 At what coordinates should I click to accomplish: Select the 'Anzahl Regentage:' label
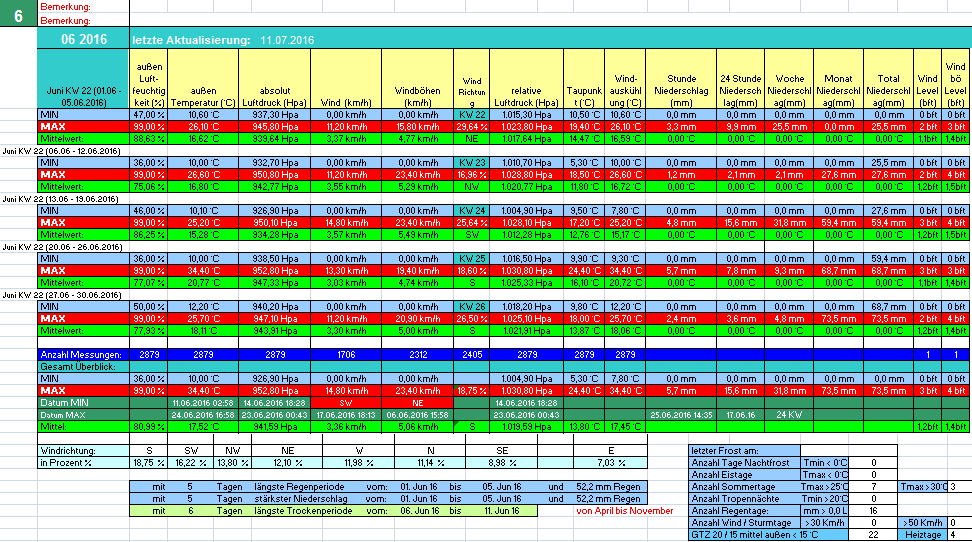[x=744, y=511]
